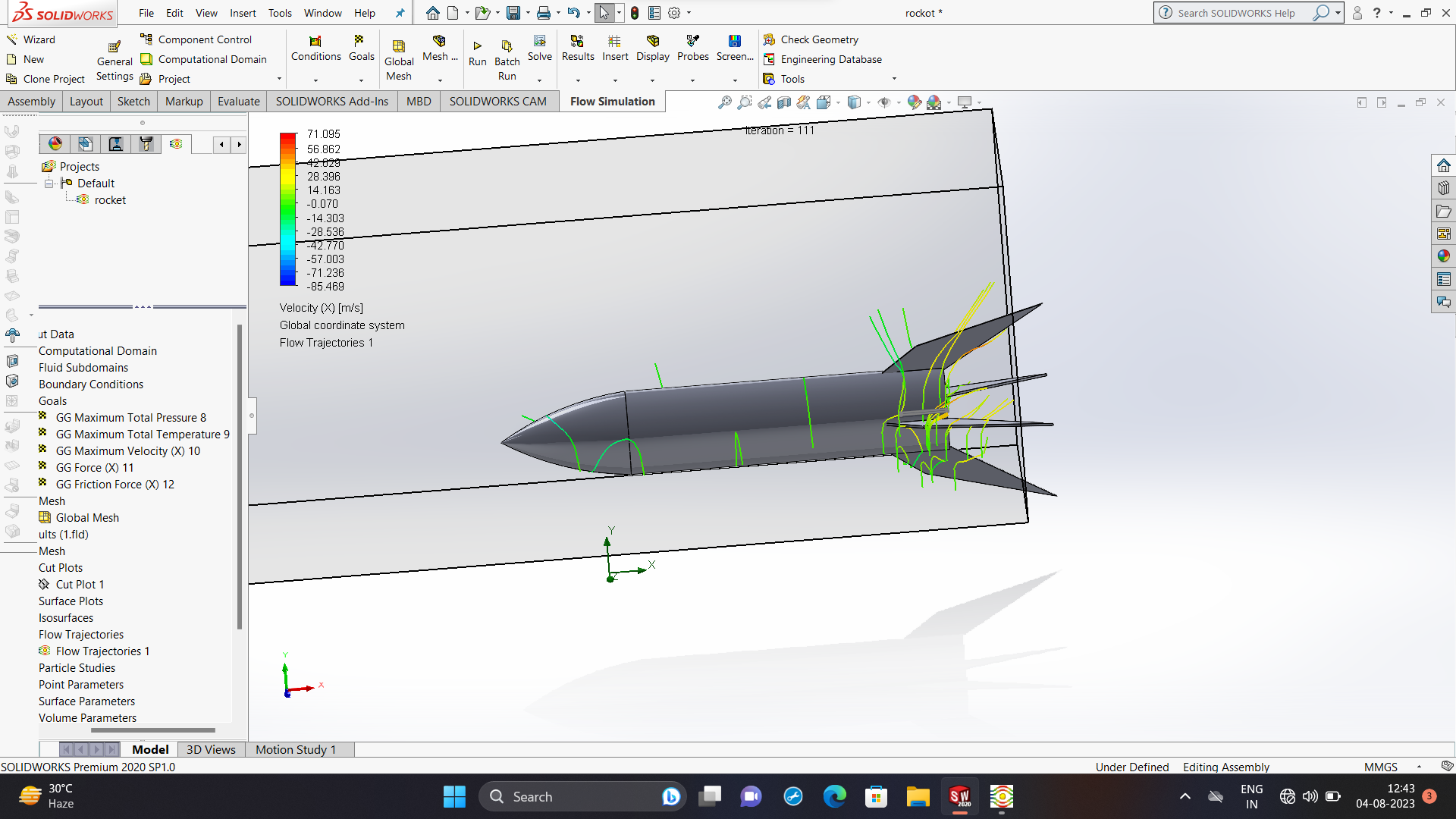Switch to the Evaluate ribbon tab
1456x819 pixels.
pos(238,102)
